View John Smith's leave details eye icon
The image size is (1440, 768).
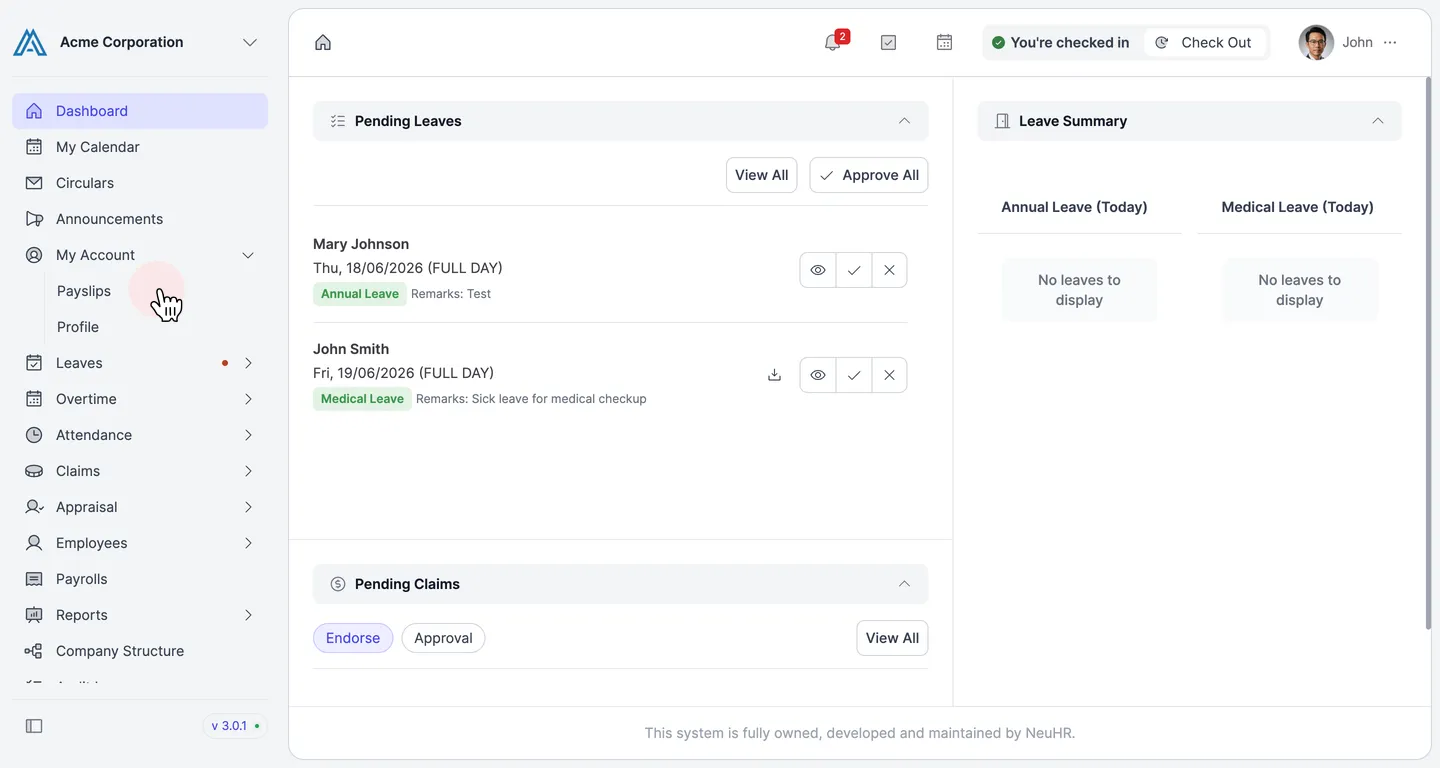point(818,375)
